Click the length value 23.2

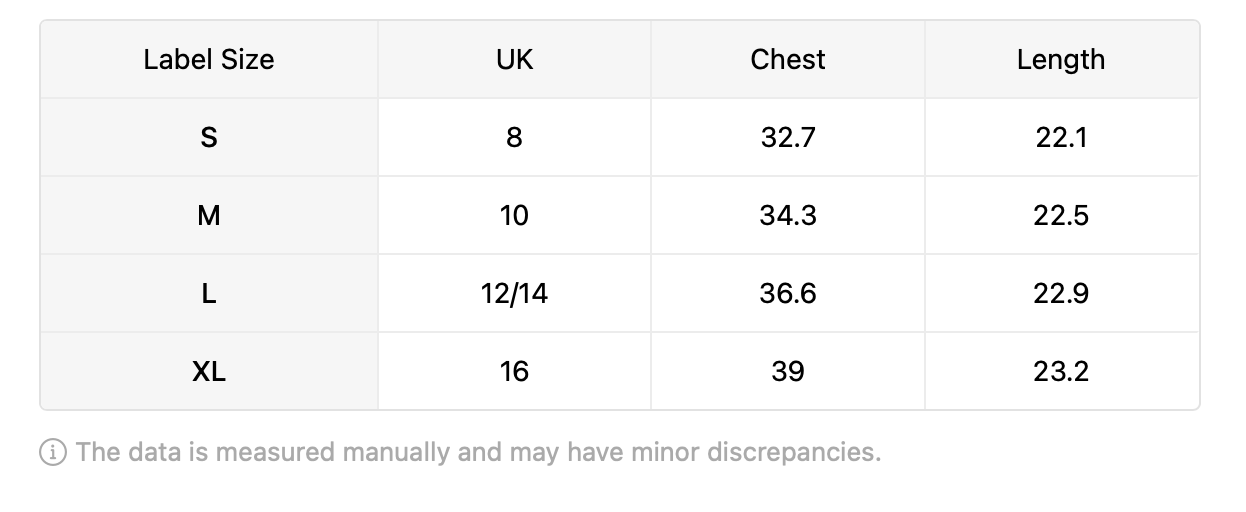click(1061, 371)
